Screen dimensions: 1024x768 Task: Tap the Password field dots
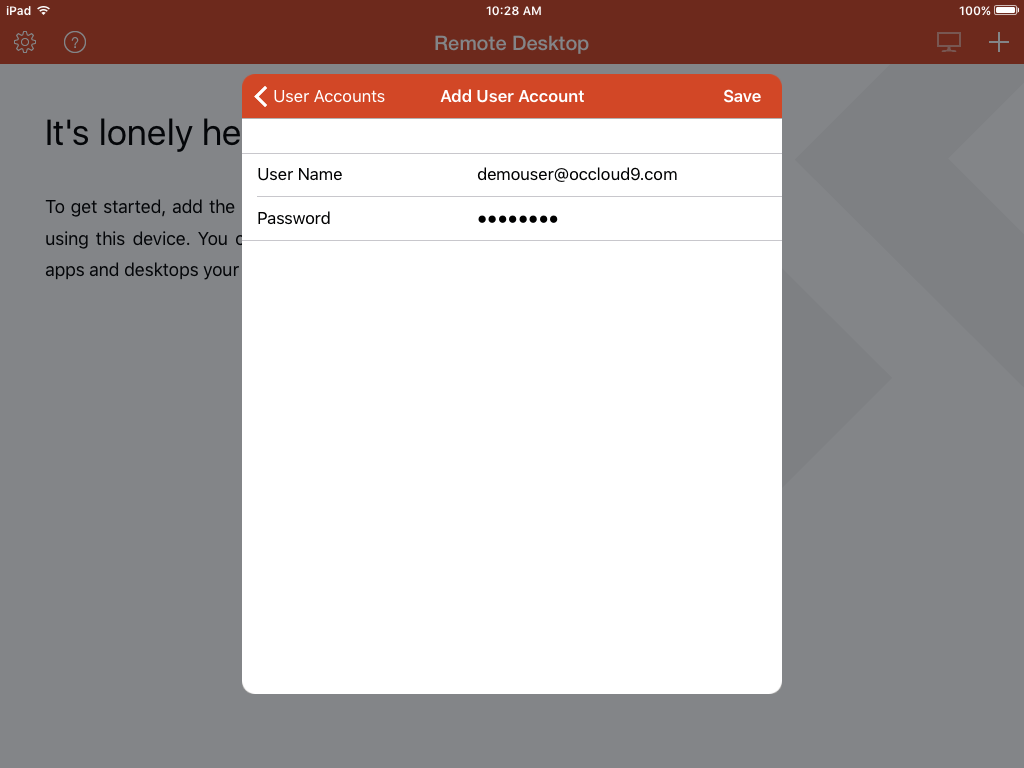click(x=517, y=219)
